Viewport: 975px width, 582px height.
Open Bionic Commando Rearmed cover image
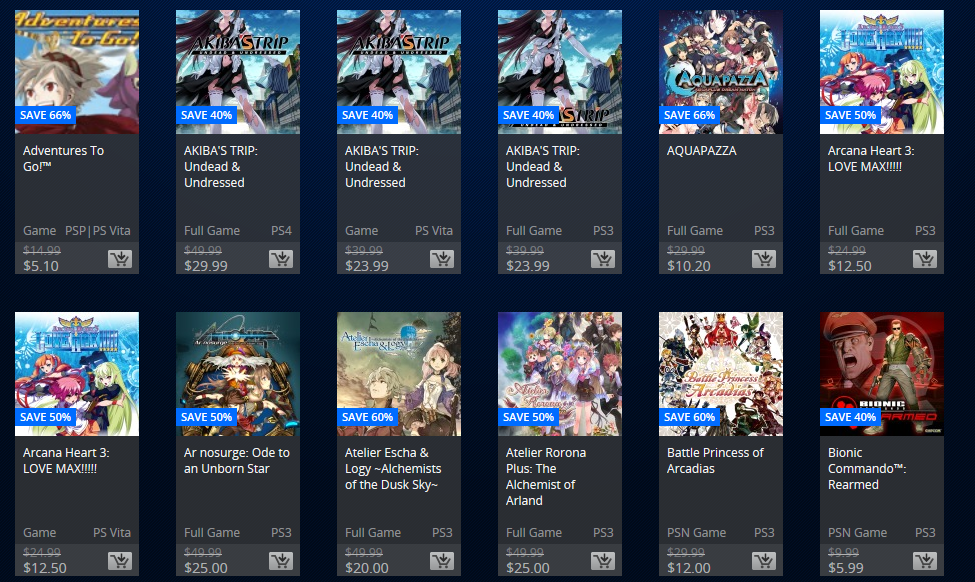tap(882, 374)
